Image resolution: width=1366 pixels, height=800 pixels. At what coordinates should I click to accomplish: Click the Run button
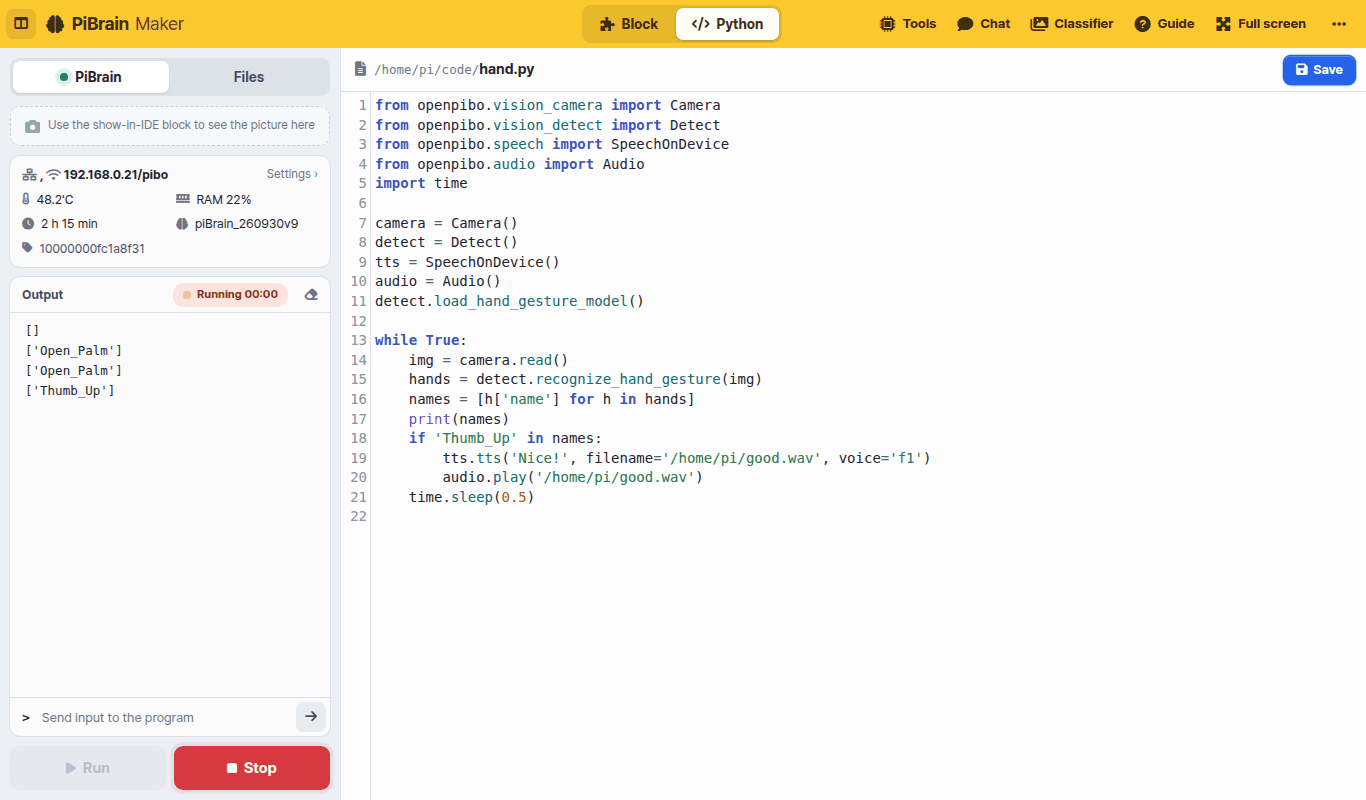88,768
